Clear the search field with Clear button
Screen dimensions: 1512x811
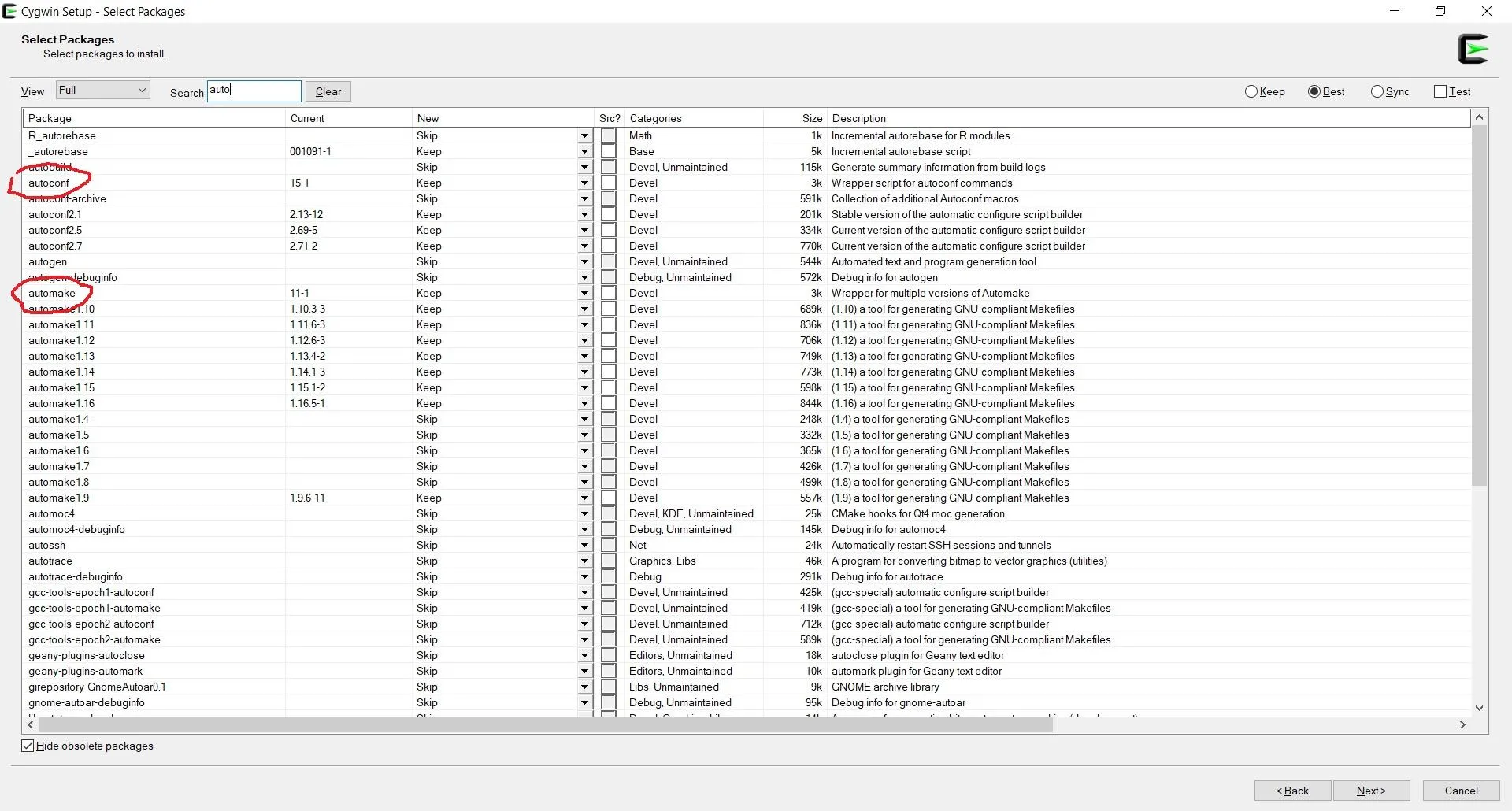328,91
